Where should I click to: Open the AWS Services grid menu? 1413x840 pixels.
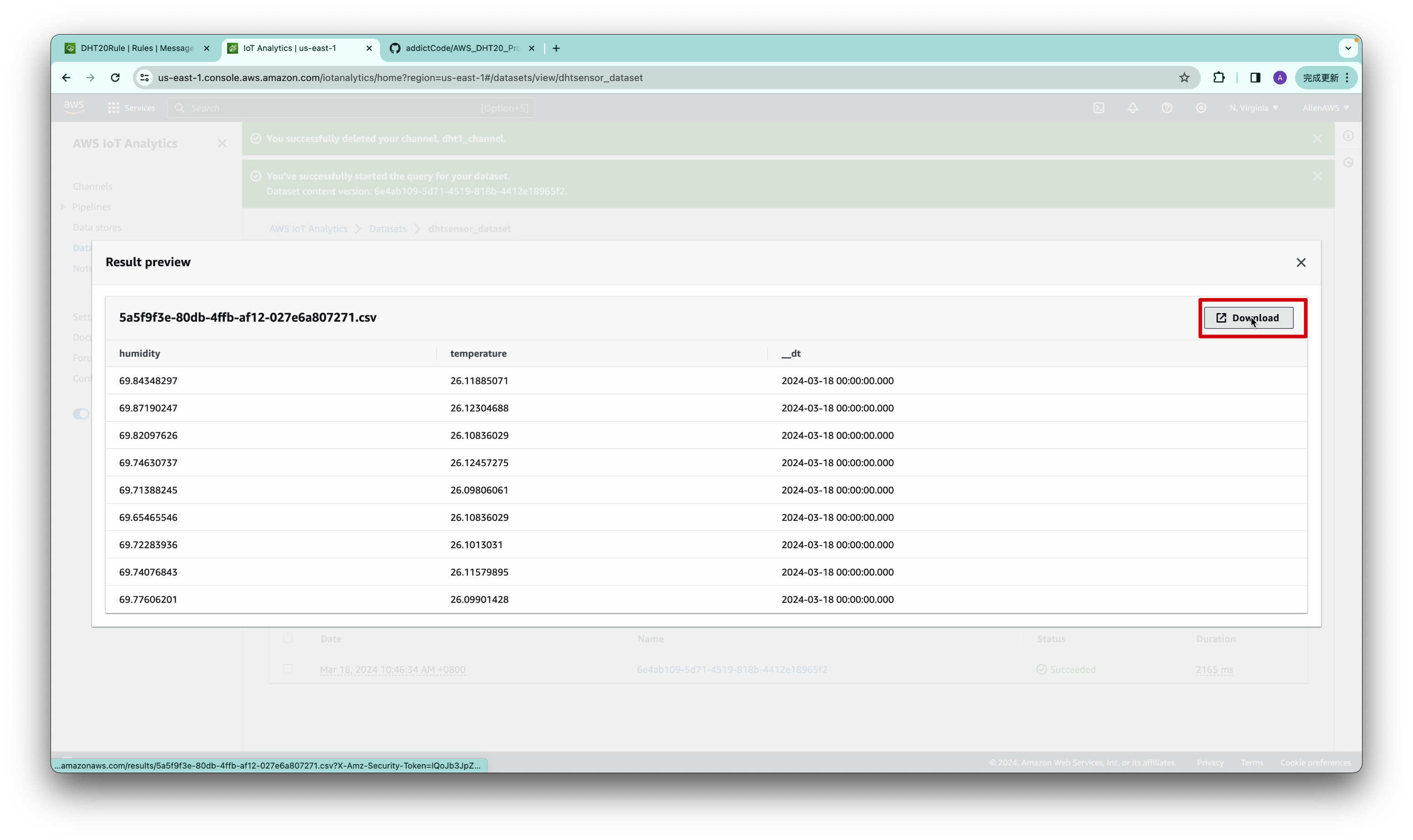[132, 107]
